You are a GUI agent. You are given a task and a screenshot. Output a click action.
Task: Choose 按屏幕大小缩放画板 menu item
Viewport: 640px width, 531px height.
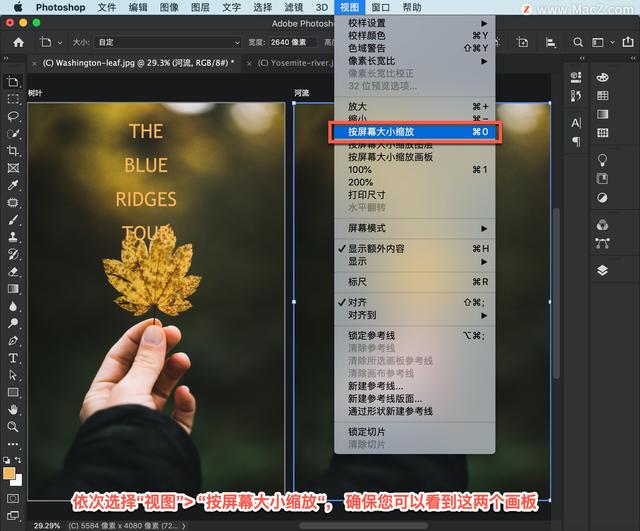coord(414,157)
